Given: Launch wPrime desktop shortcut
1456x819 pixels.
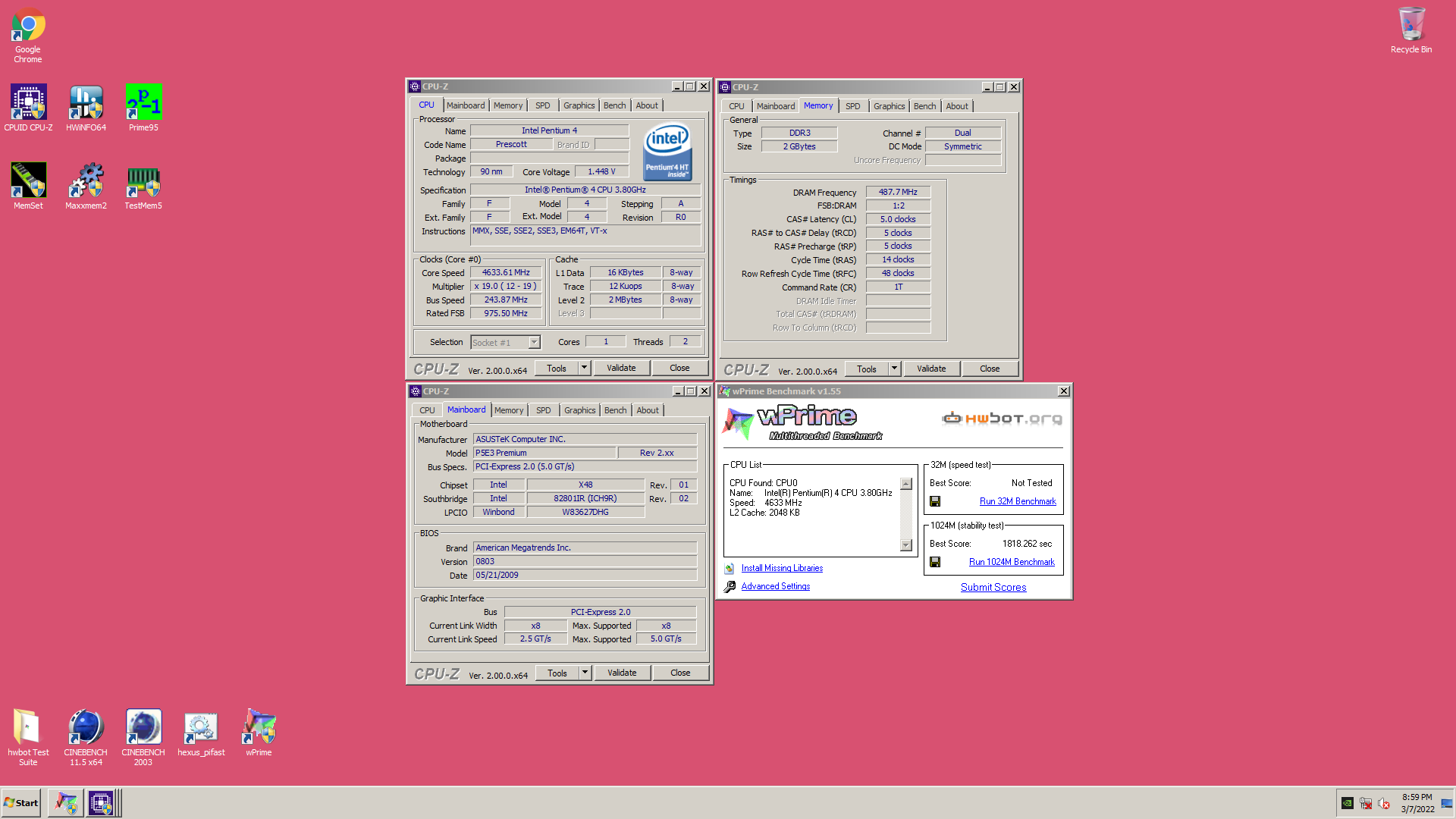Looking at the screenshot, I should point(259,733).
